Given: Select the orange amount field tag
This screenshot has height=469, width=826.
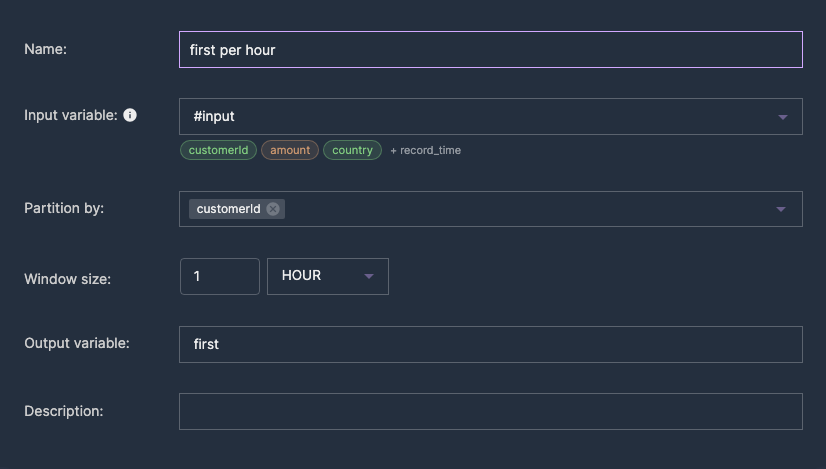Looking at the screenshot, I should point(290,150).
